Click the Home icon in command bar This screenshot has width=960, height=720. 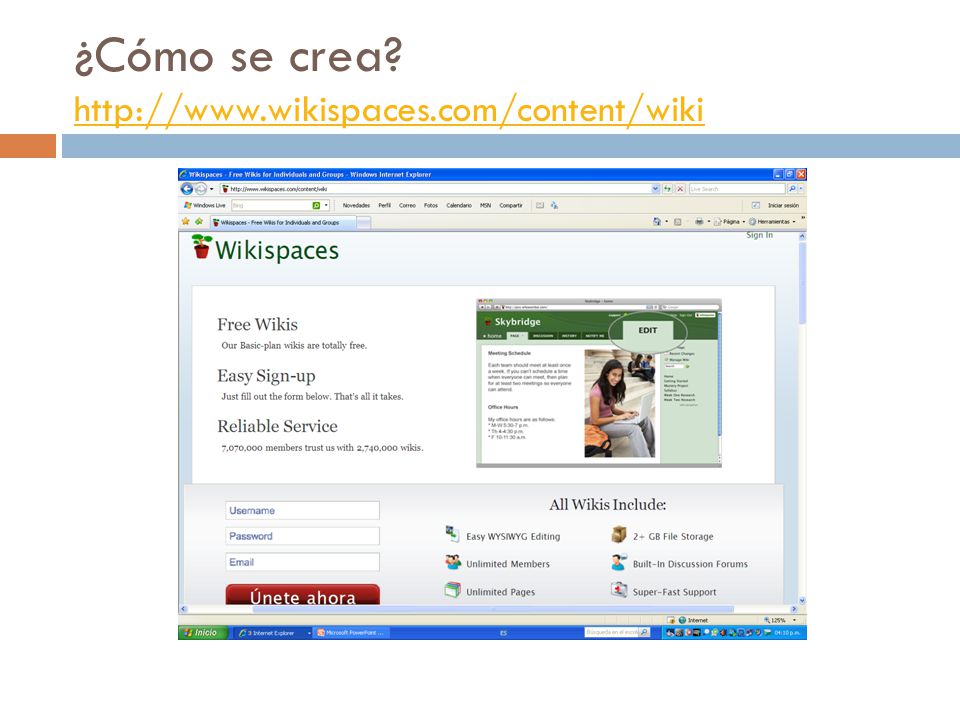(x=657, y=222)
